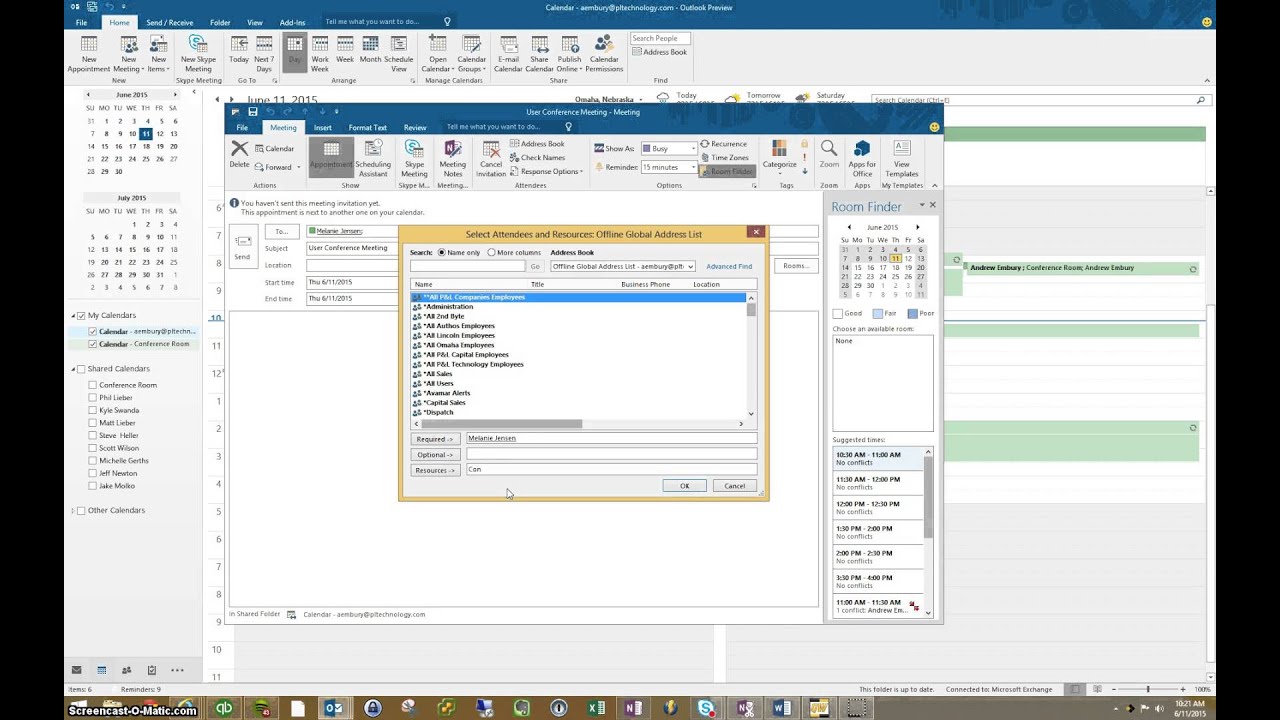Image resolution: width=1280 pixels, height=720 pixels.
Task: Click the Send button in meeting form
Action: pyautogui.click(x=242, y=246)
